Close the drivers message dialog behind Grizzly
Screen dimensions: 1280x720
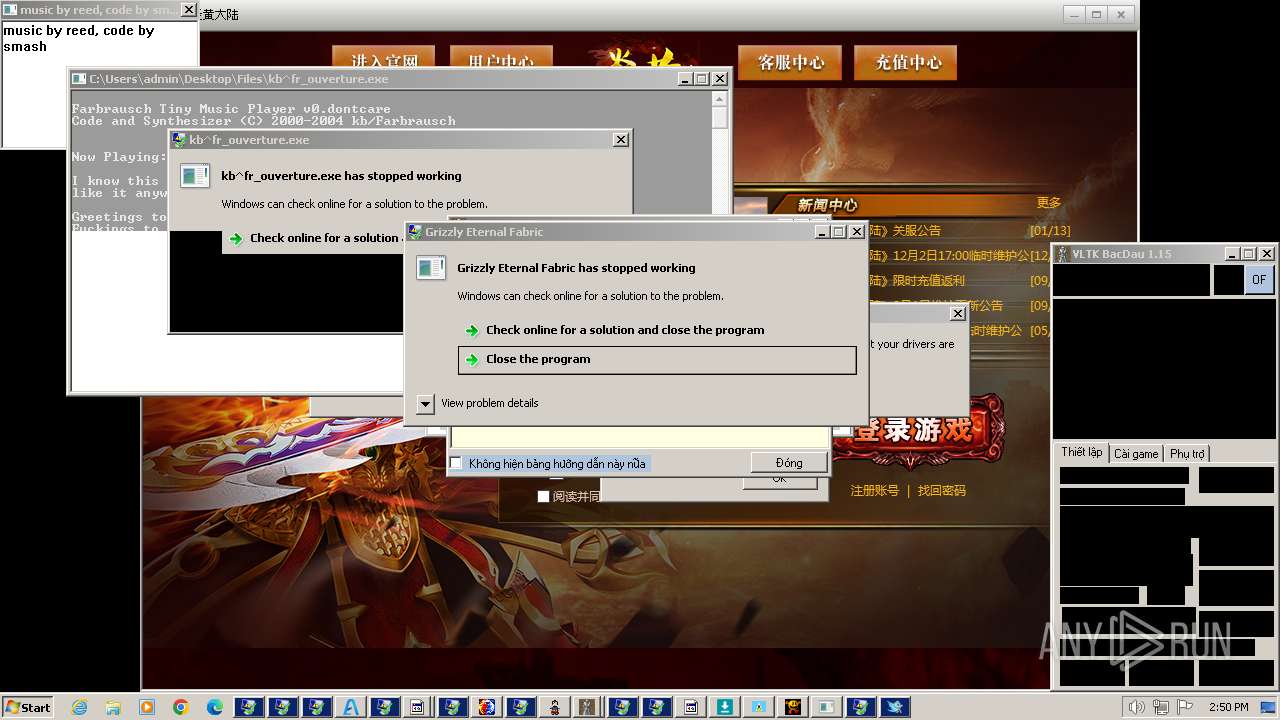tap(957, 314)
